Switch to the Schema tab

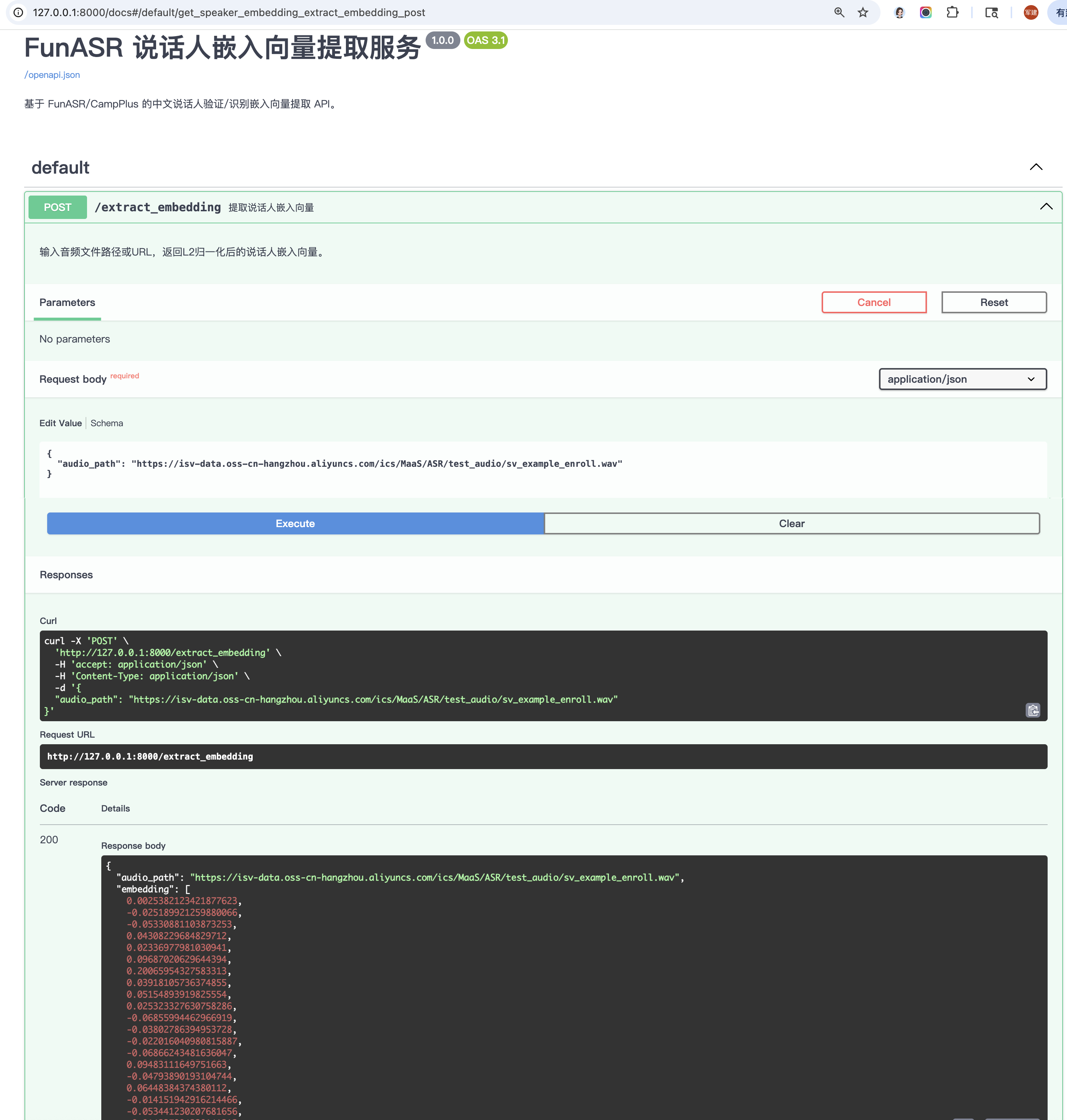(x=106, y=423)
